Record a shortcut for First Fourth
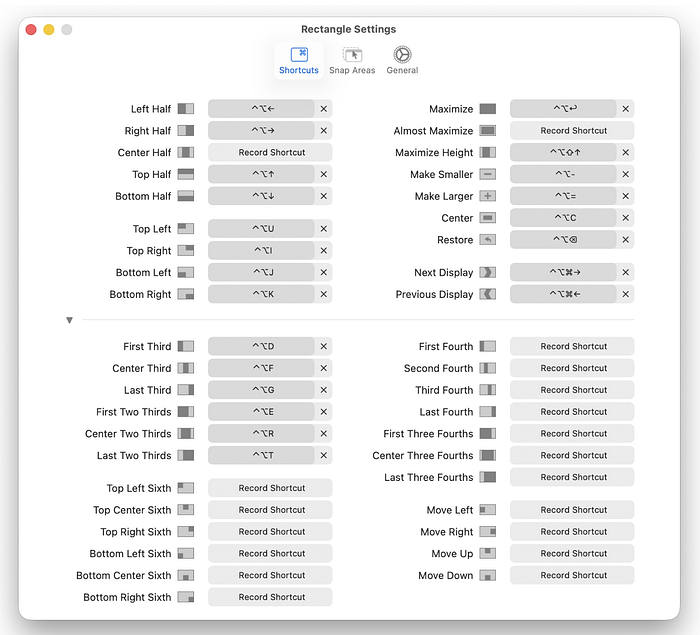This screenshot has width=700, height=635. point(572,346)
